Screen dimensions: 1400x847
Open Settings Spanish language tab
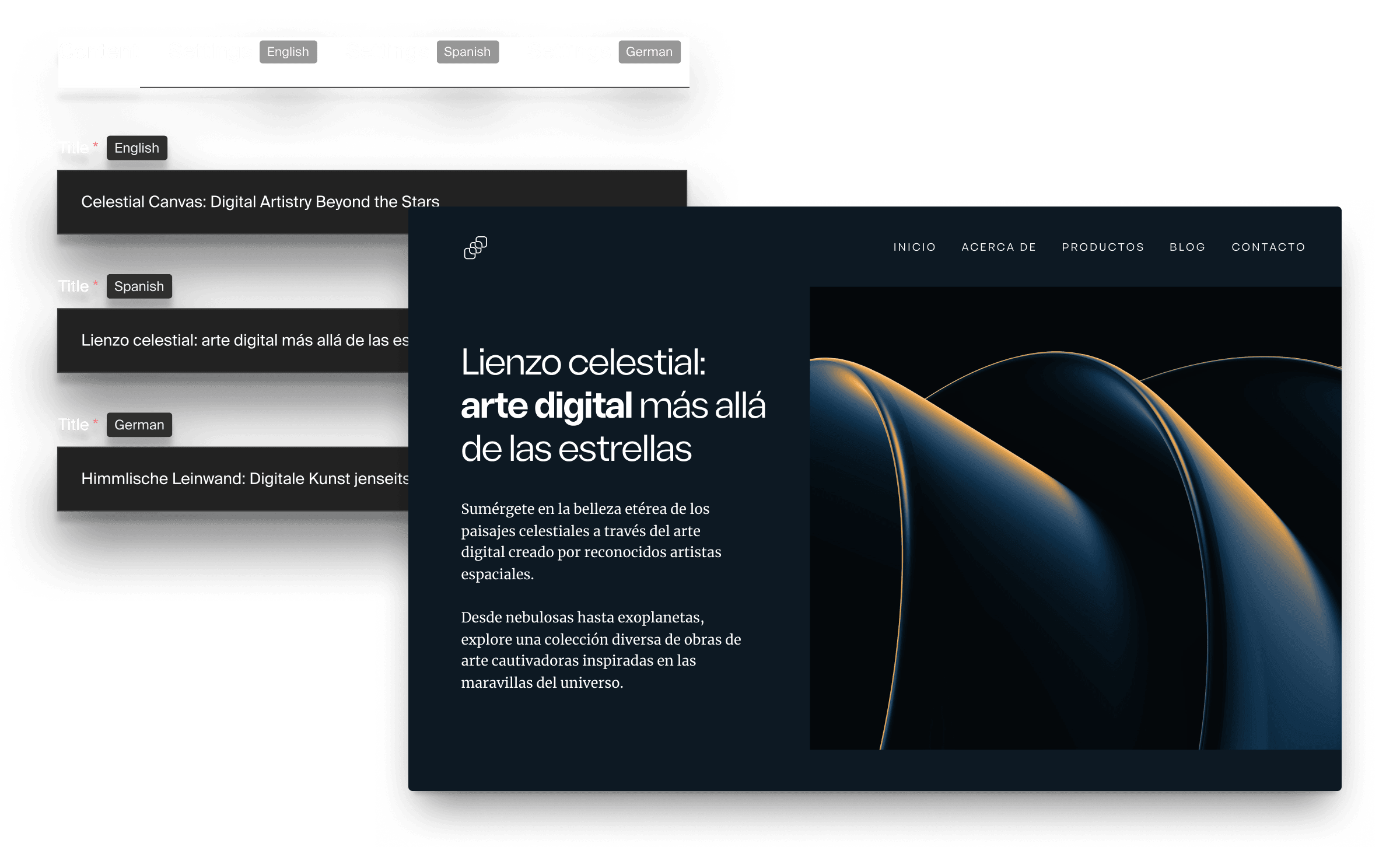421,52
